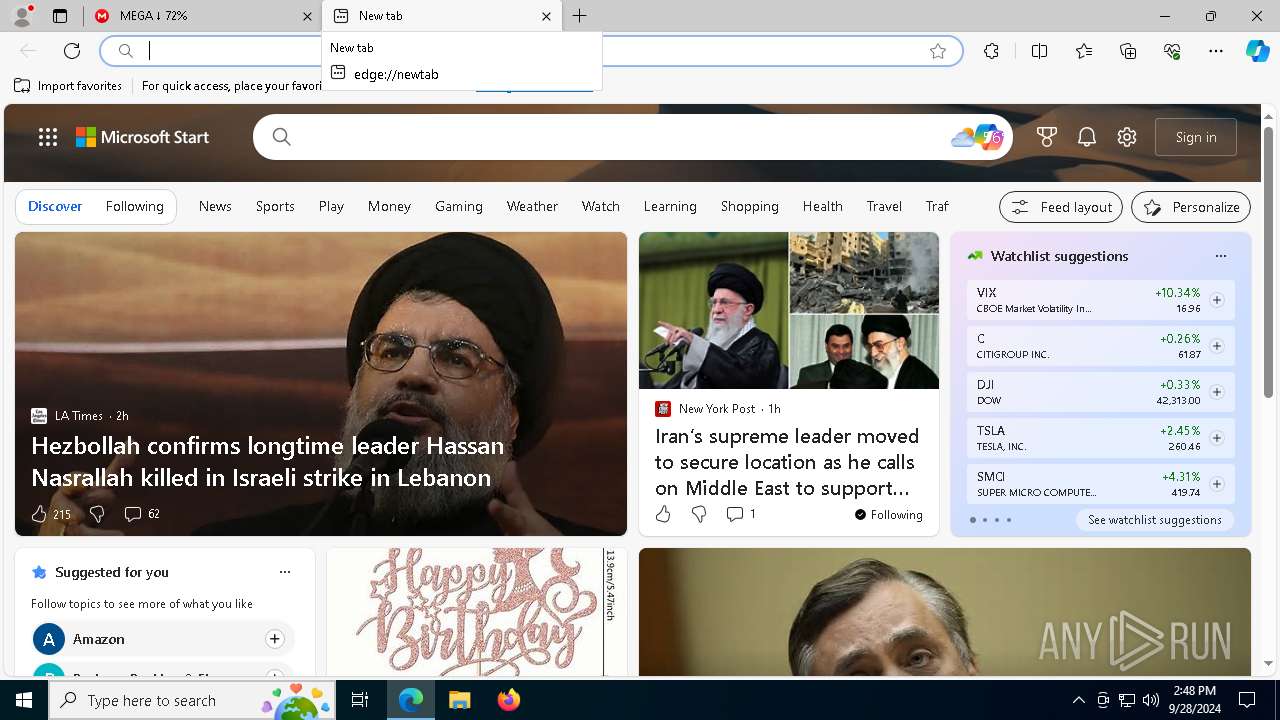The width and height of the screenshot is (1280, 720).
Task: Open Iran's supreme leader article headline
Action: tap(787, 462)
